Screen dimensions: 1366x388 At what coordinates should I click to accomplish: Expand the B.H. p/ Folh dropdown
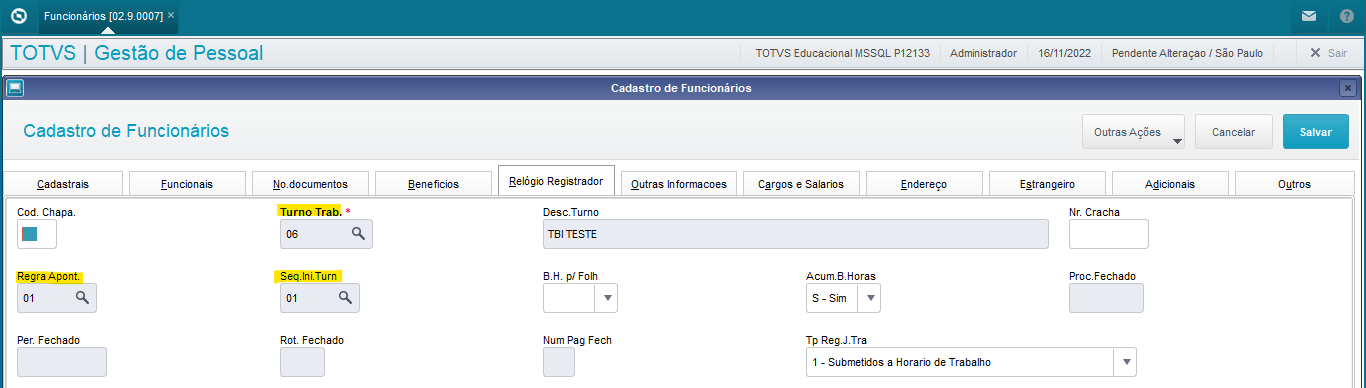(607, 298)
